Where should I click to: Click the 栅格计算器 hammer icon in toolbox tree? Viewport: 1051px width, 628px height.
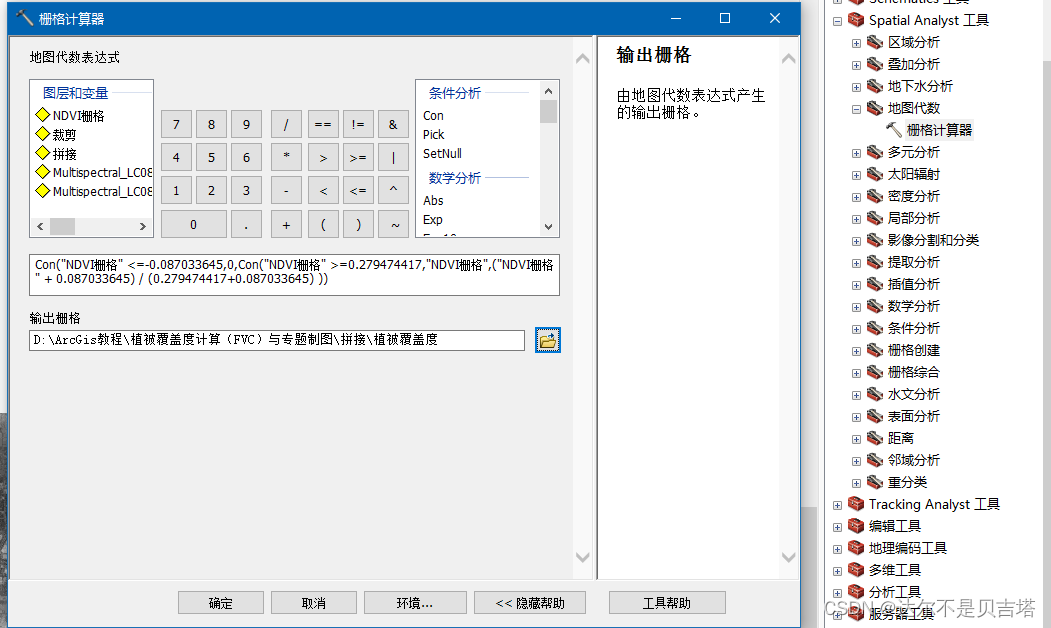click(x=893, y=129)
